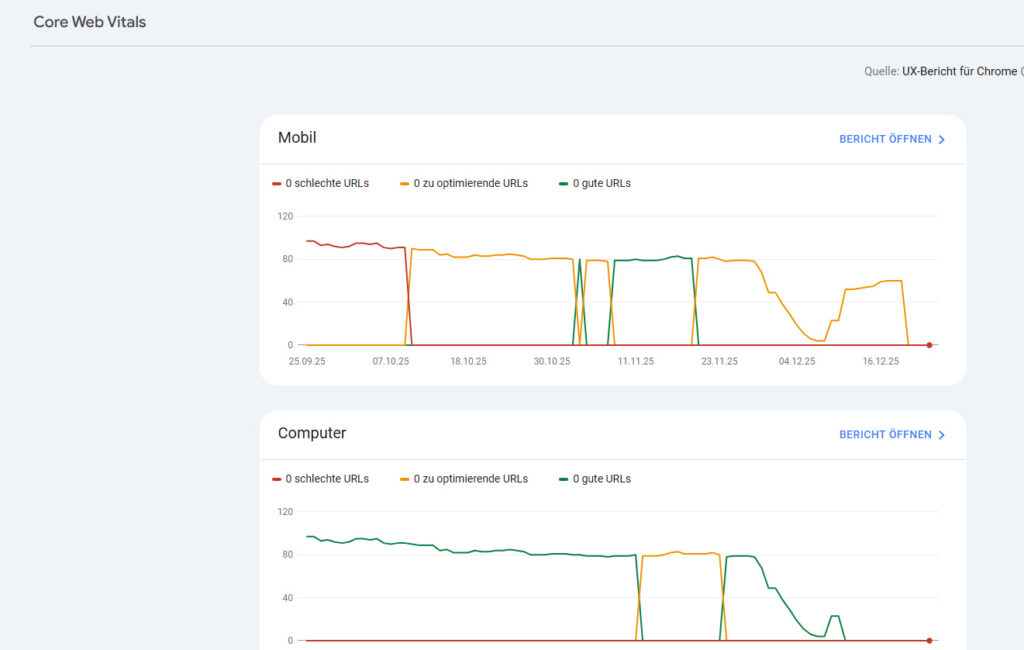
Task: Click the chevron beside Mobil BERICHT ÖFFNEN
Action: coord(940,140)
